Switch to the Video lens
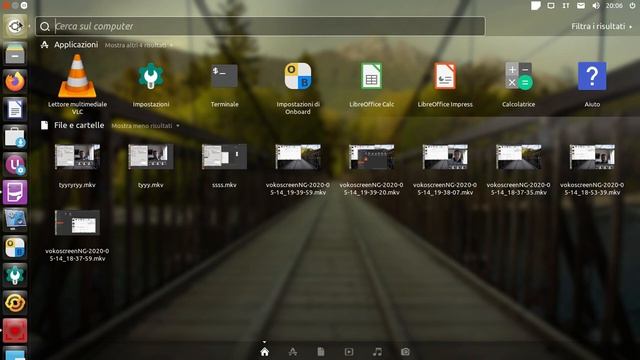Viewport: 640px width, 360px height. click(349, 351)
